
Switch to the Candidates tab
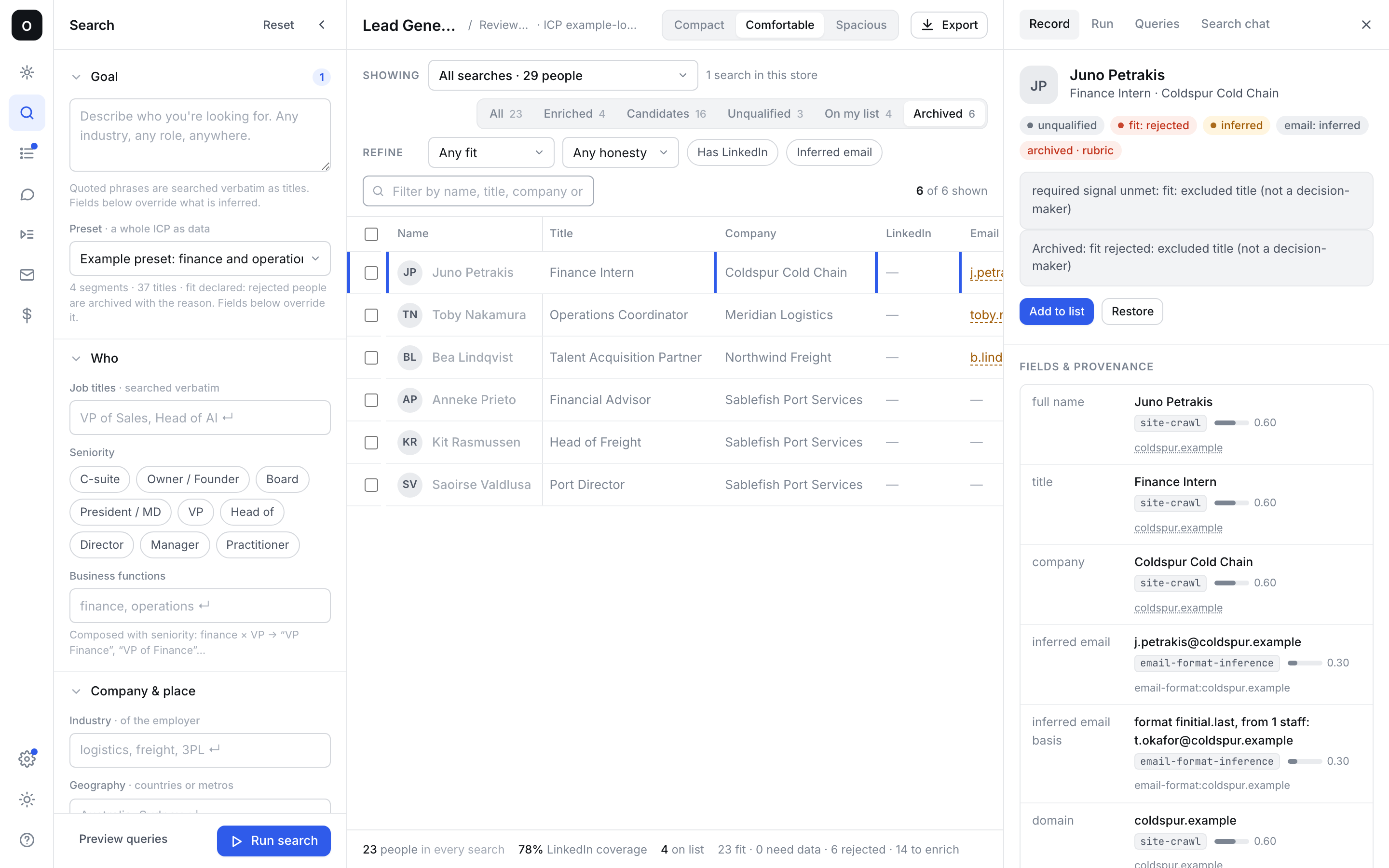pyautogui.click(x=666, y=114)
